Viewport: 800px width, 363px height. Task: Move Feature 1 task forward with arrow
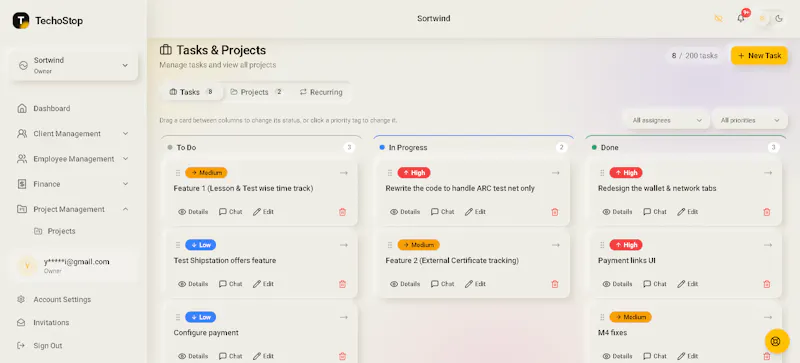click(x=344, y=173)
